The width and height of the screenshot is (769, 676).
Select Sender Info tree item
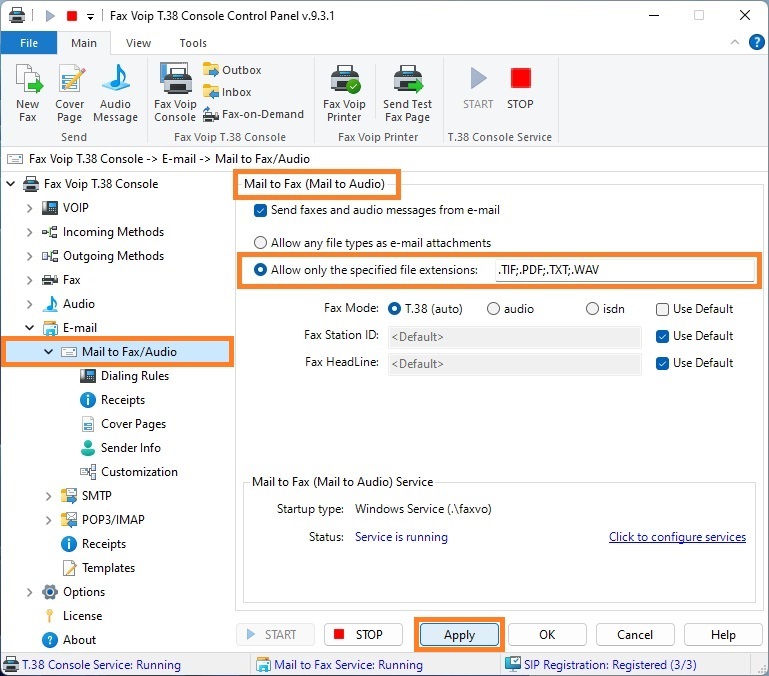pyautogui.click(x=130, y=448)
